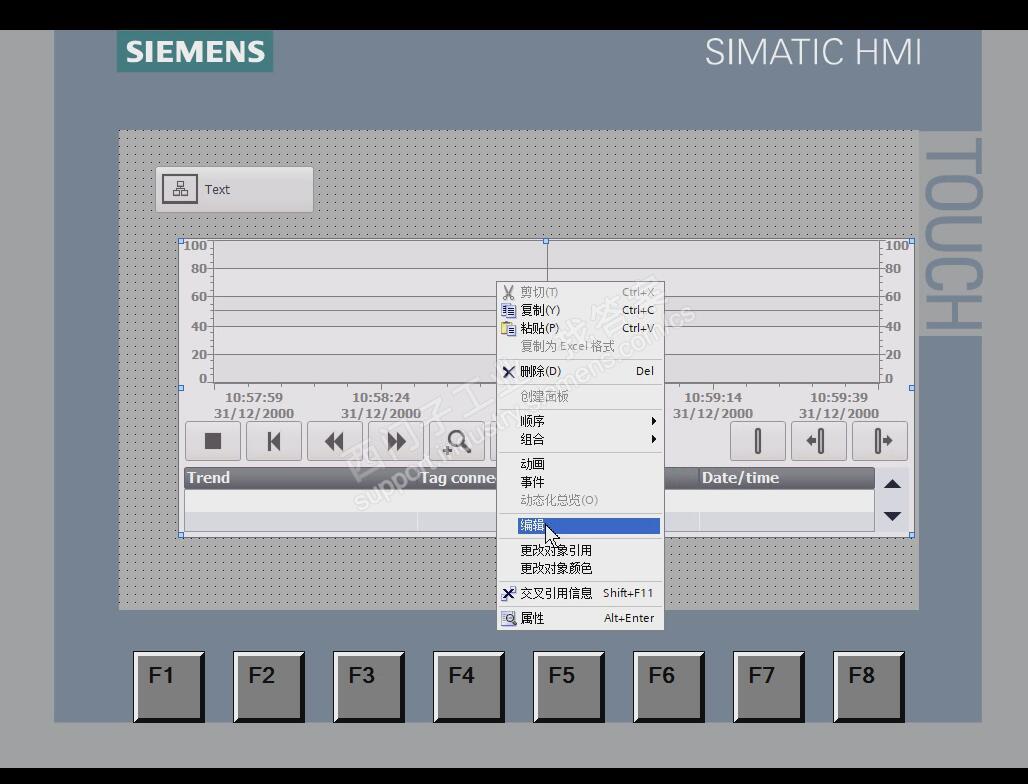Image resolution: width=1028 pixels, height=784 pixels.
Task: Click the copy icon in context menu
Action: [508, 310]
